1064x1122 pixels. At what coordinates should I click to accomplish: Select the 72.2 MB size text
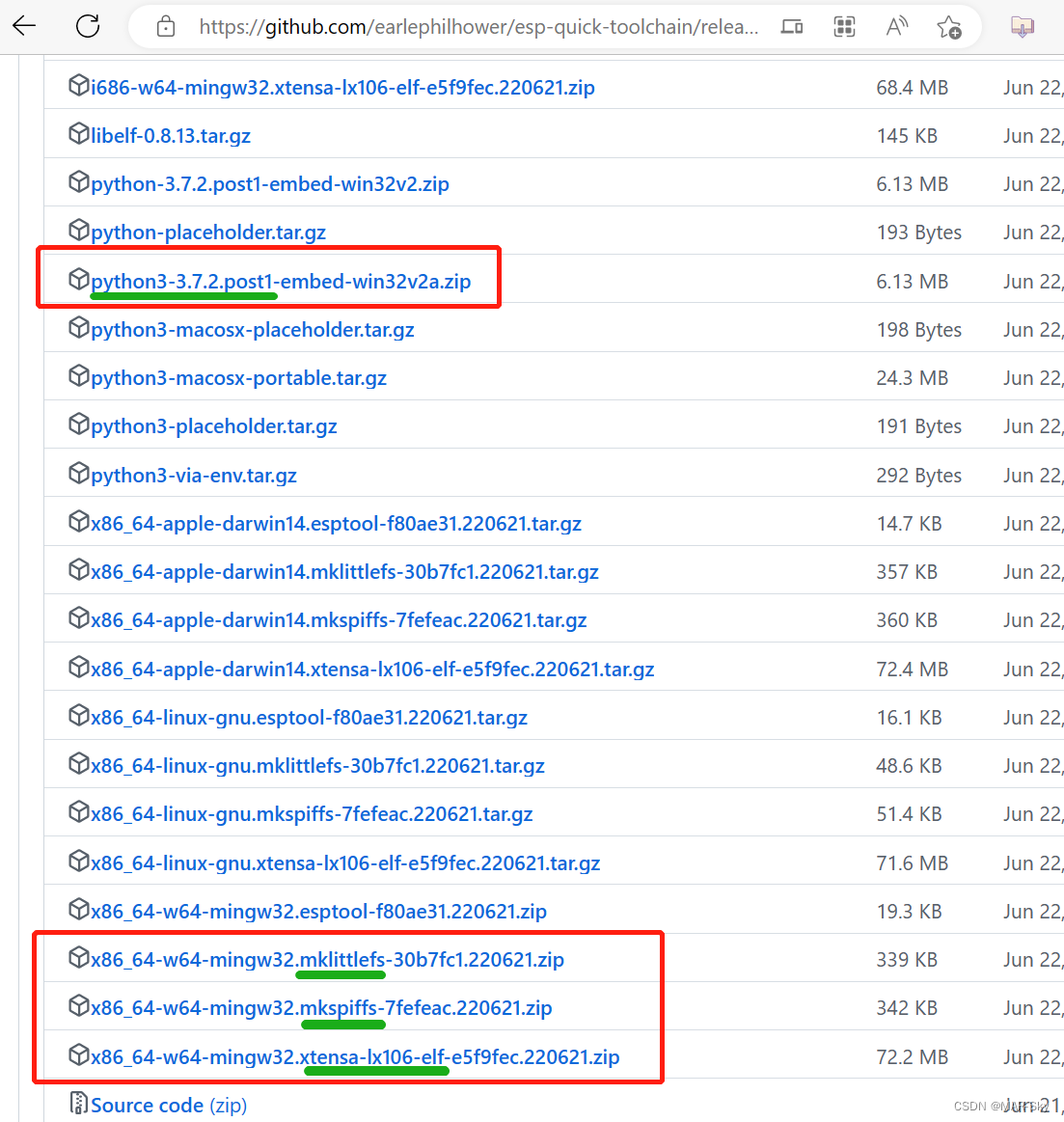point(913,1057)
